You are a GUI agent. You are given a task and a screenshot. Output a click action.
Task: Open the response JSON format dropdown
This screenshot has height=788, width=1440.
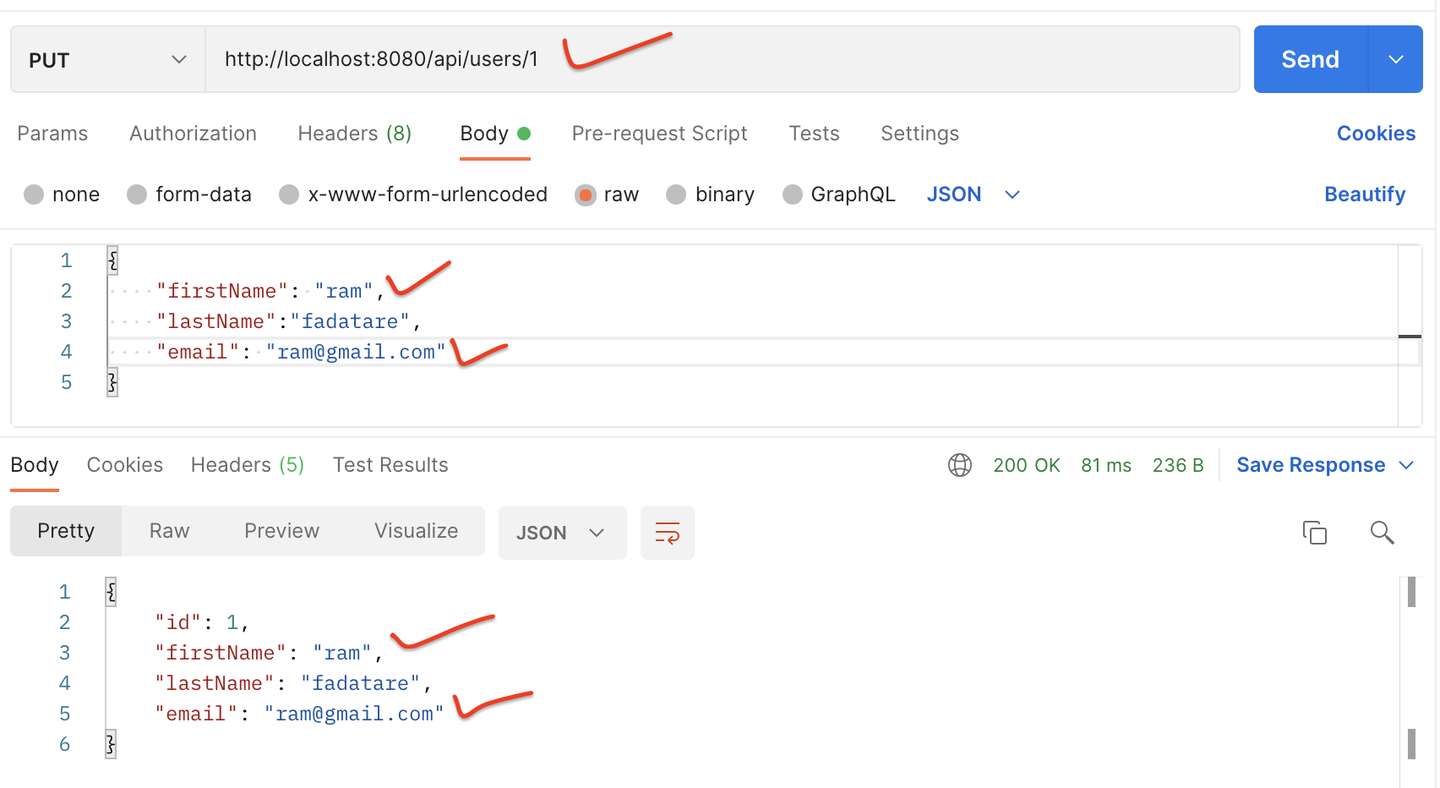(x=562, y=532)
